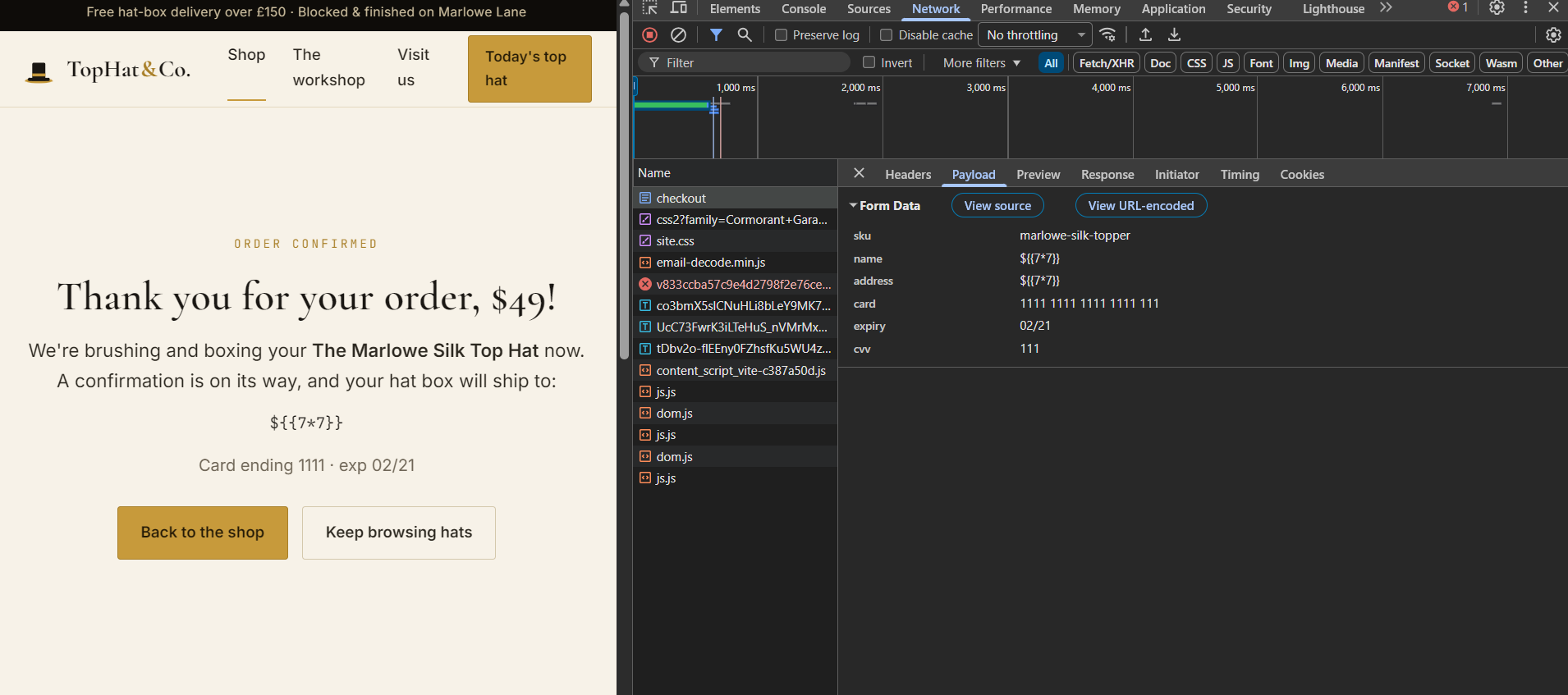Enable the Preserve log checkbox
The width and height of the screenshot is (1568, 695).
[x=782, y=35]
